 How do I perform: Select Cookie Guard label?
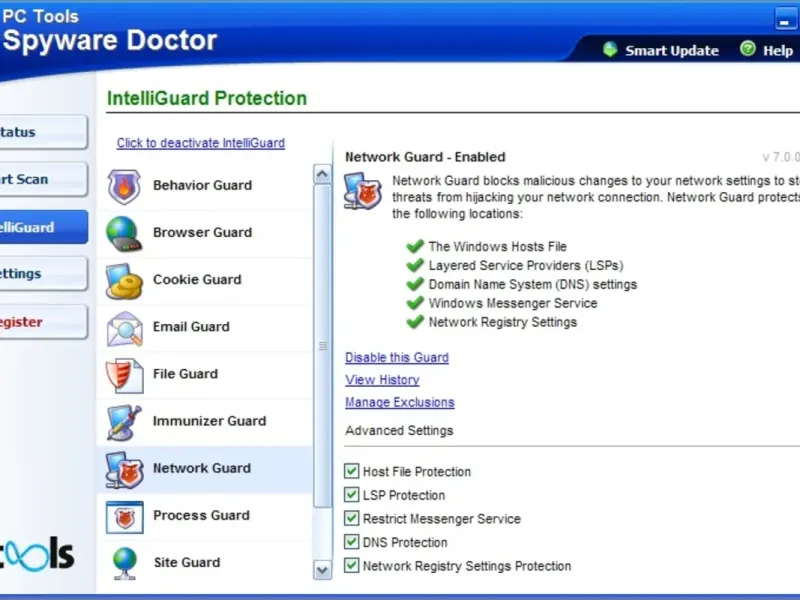tap(197, 280)
